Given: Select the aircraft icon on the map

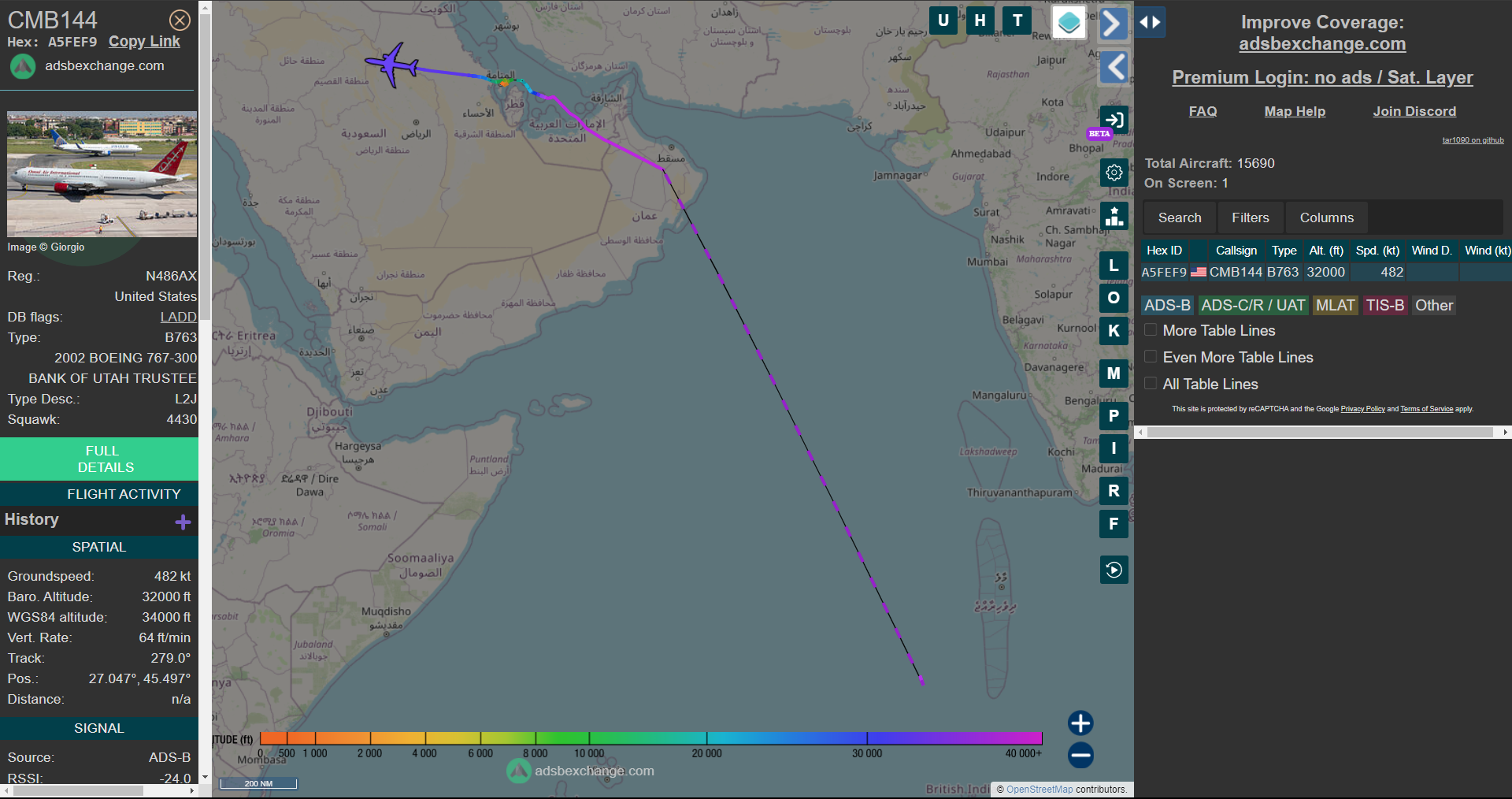Looking at the screenshot, I should 391,65.
